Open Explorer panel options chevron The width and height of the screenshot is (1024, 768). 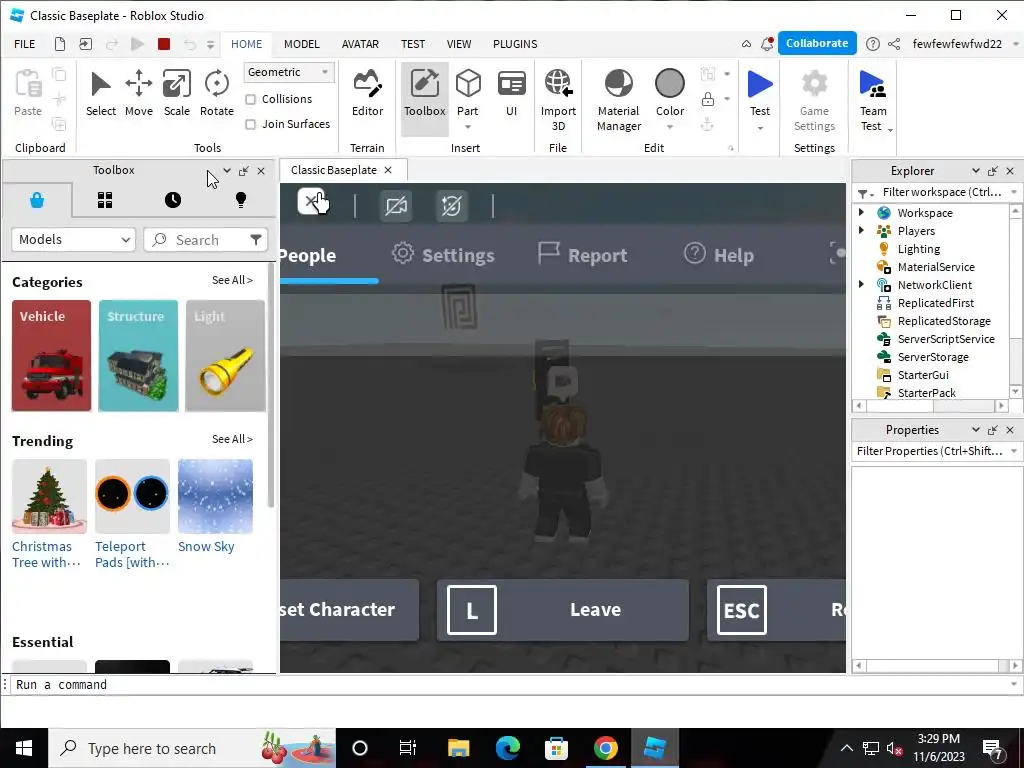click(x=975, y=170)
